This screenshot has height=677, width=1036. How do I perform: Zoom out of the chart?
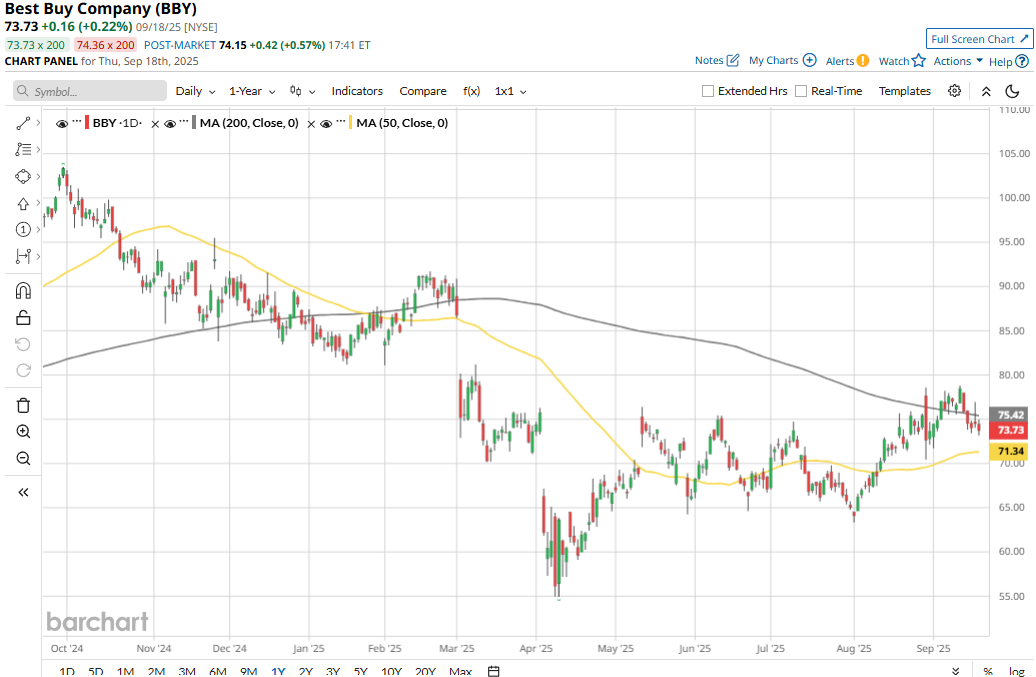tap(23, 458)
